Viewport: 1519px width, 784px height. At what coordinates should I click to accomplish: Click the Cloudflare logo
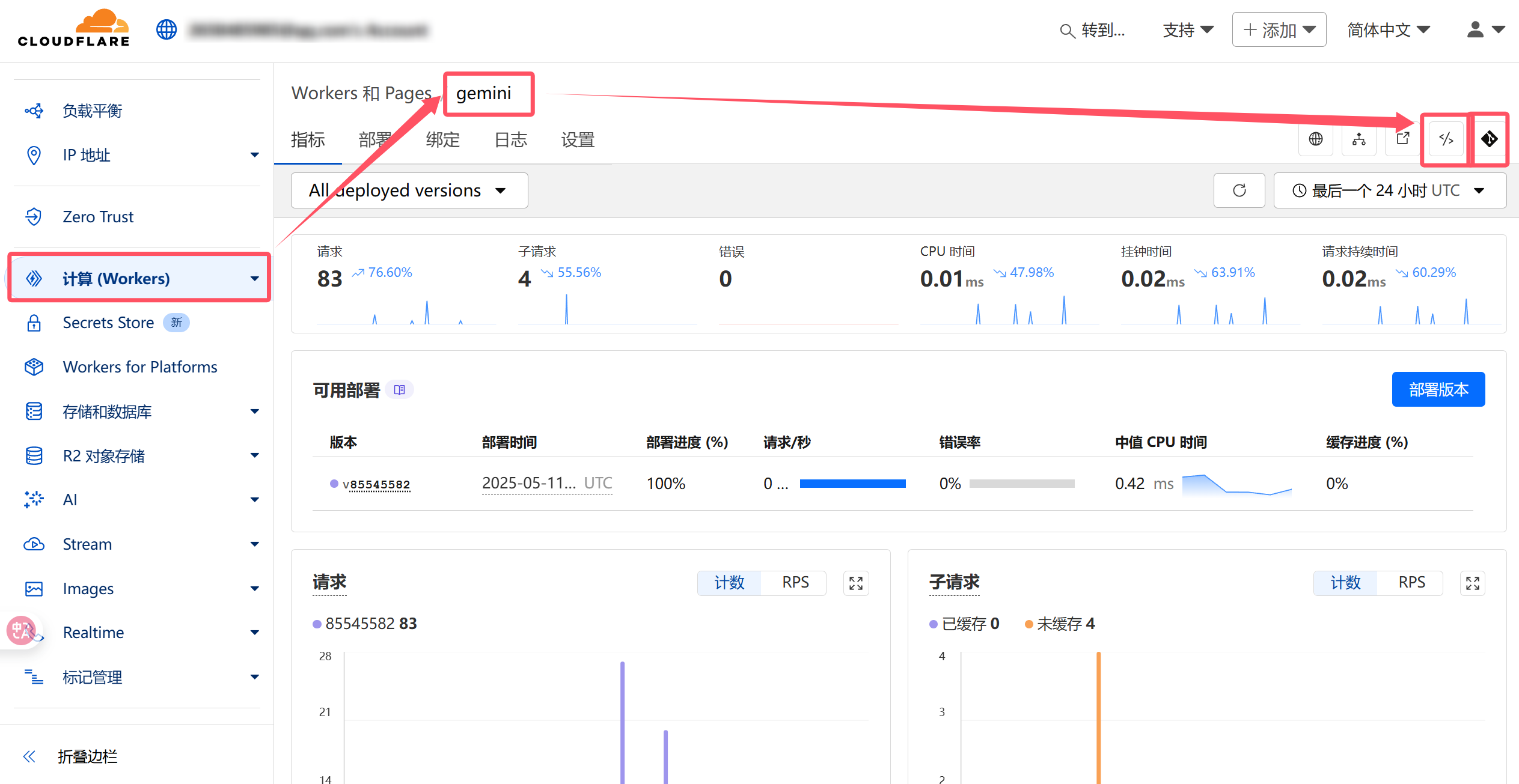[x=73, y=28]
